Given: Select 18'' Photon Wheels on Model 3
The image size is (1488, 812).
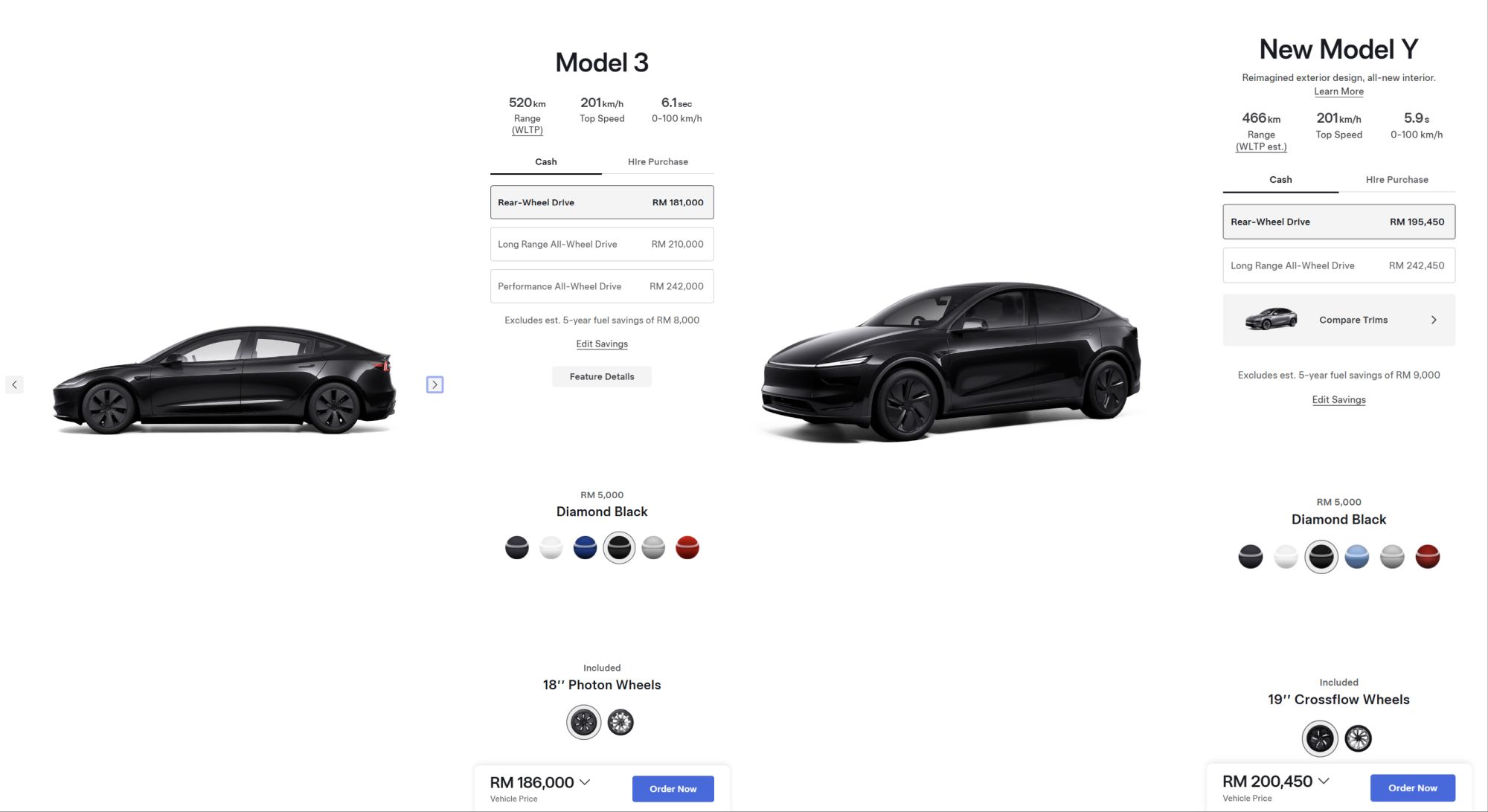Looking at the screenshot, I should [x=584, y=722].
